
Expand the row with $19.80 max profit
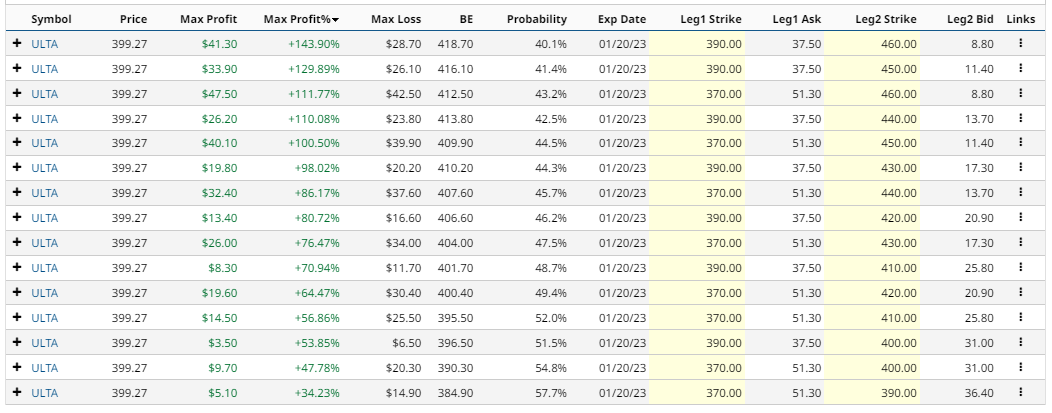pos(17,168)
